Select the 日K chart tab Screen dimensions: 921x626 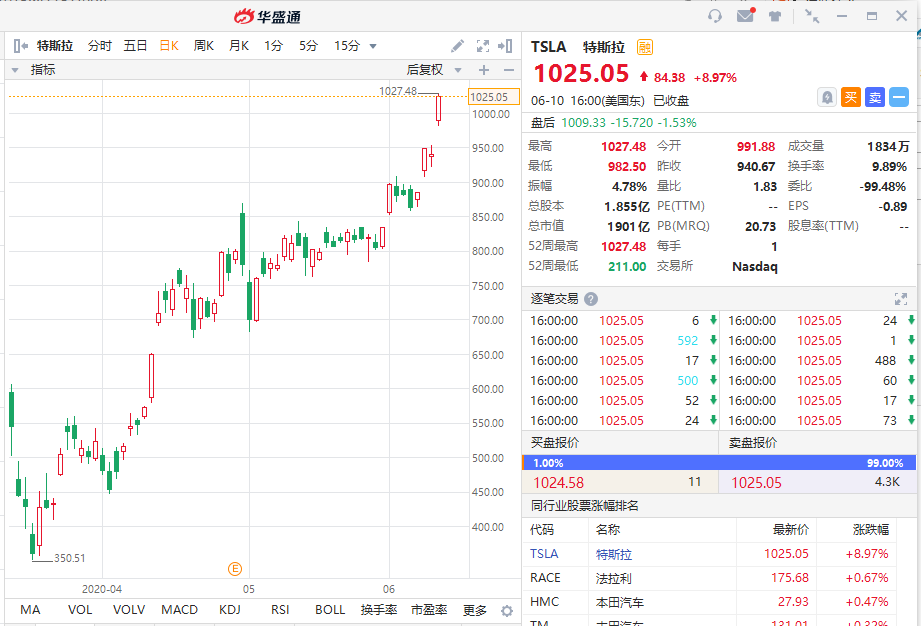(x=169, y=46)
